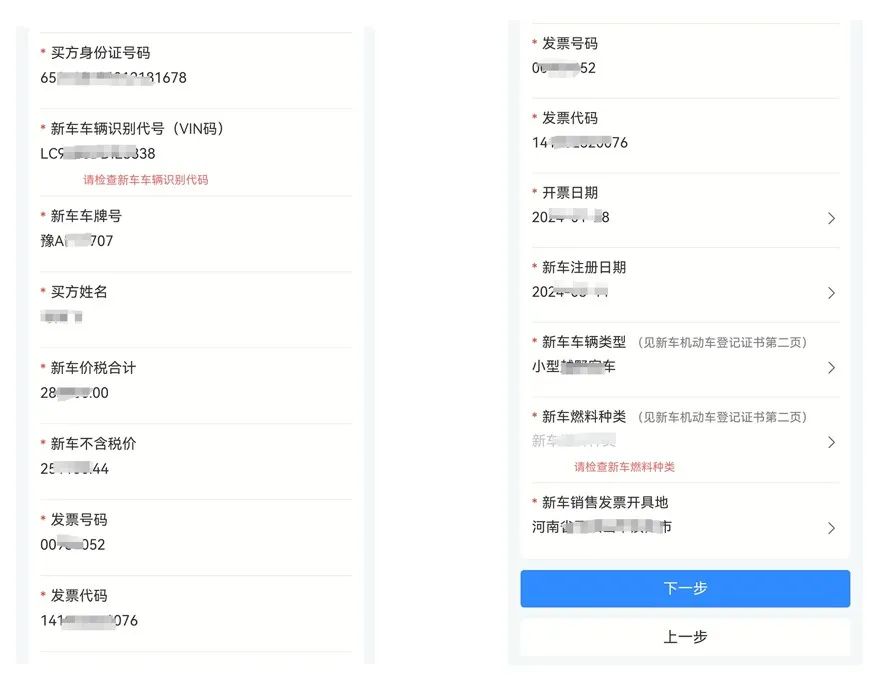882x692 pixels.
Task: Expand the 新车车辆类型 selector chevron
Action: click(831, 367)
